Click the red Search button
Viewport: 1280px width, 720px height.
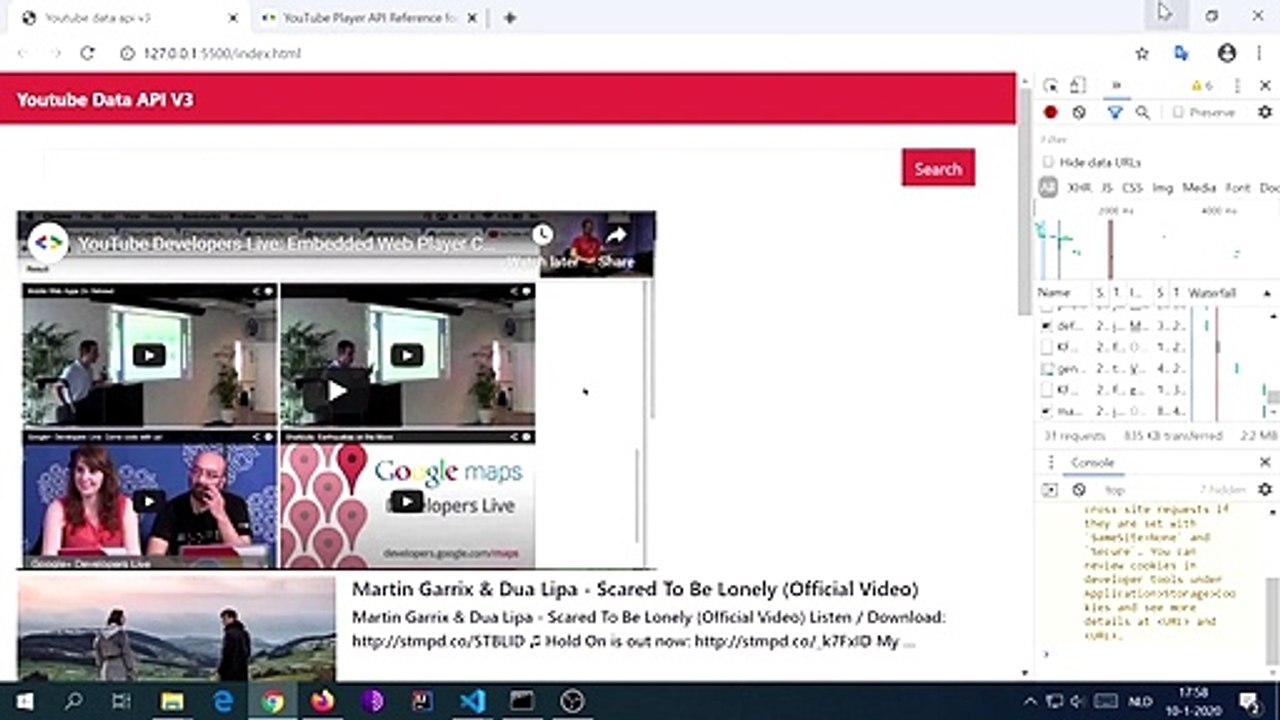pyautogui.click(x=938, y=168)
